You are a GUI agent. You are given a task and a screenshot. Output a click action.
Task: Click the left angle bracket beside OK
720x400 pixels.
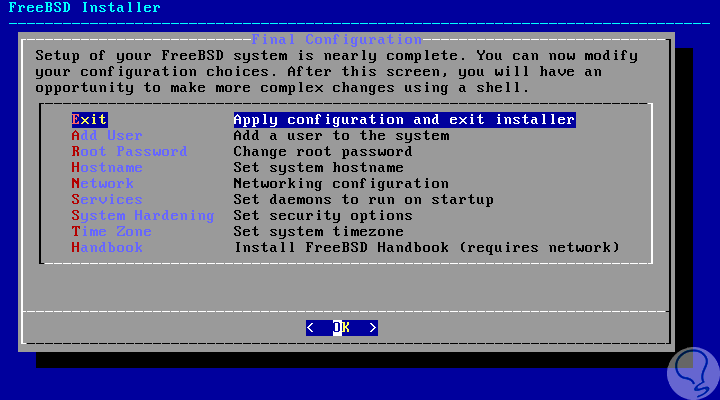coord(310,327)
